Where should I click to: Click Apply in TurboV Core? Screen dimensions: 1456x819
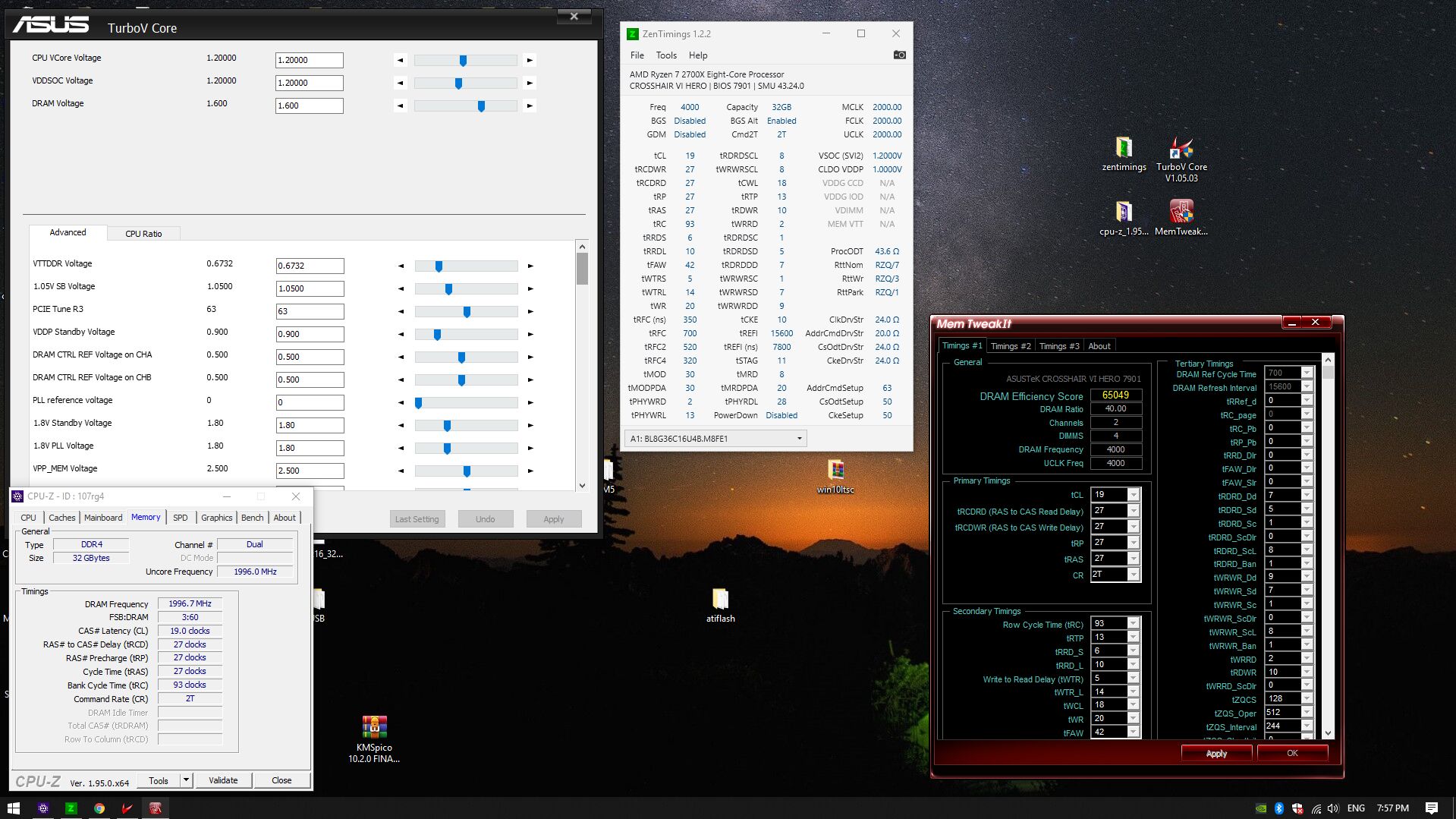(x=554, y=519)
